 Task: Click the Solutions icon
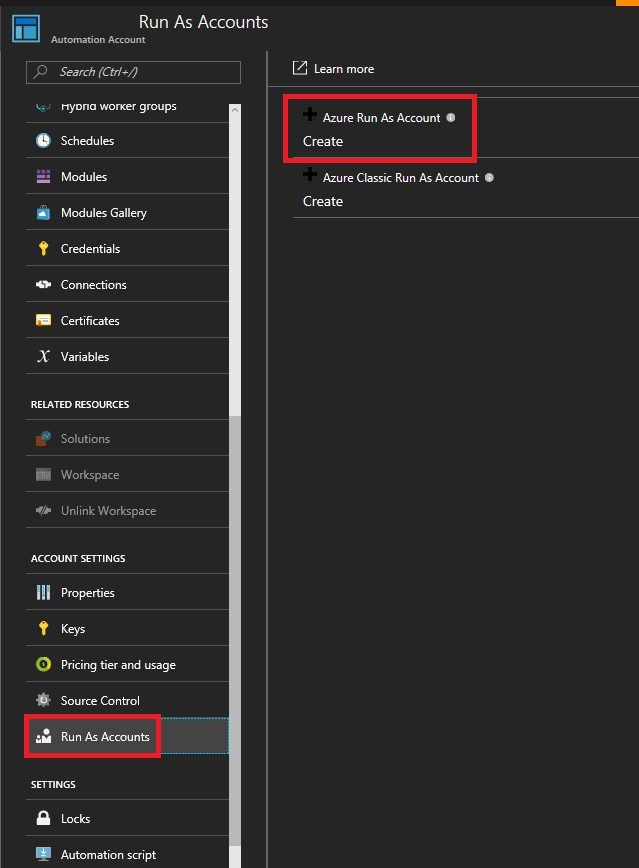pyautogui.click(x=43, y=438)
